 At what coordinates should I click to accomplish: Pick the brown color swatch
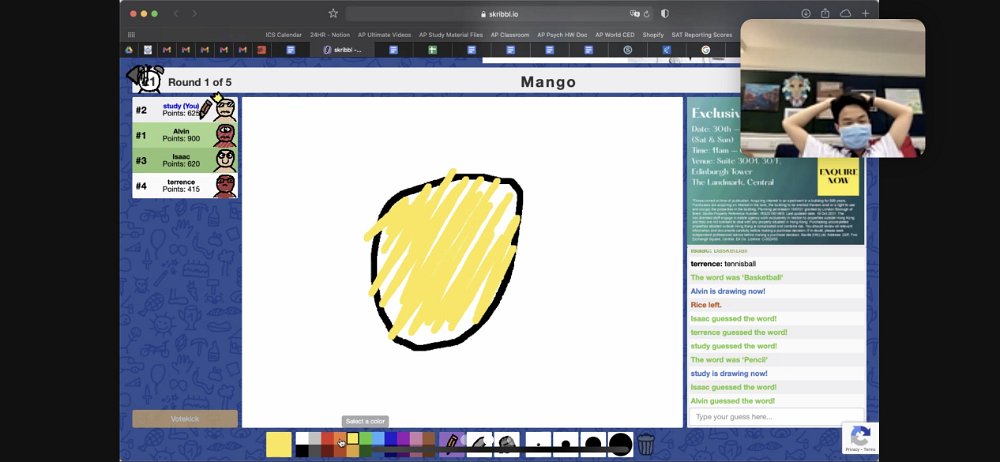point(429,438)
